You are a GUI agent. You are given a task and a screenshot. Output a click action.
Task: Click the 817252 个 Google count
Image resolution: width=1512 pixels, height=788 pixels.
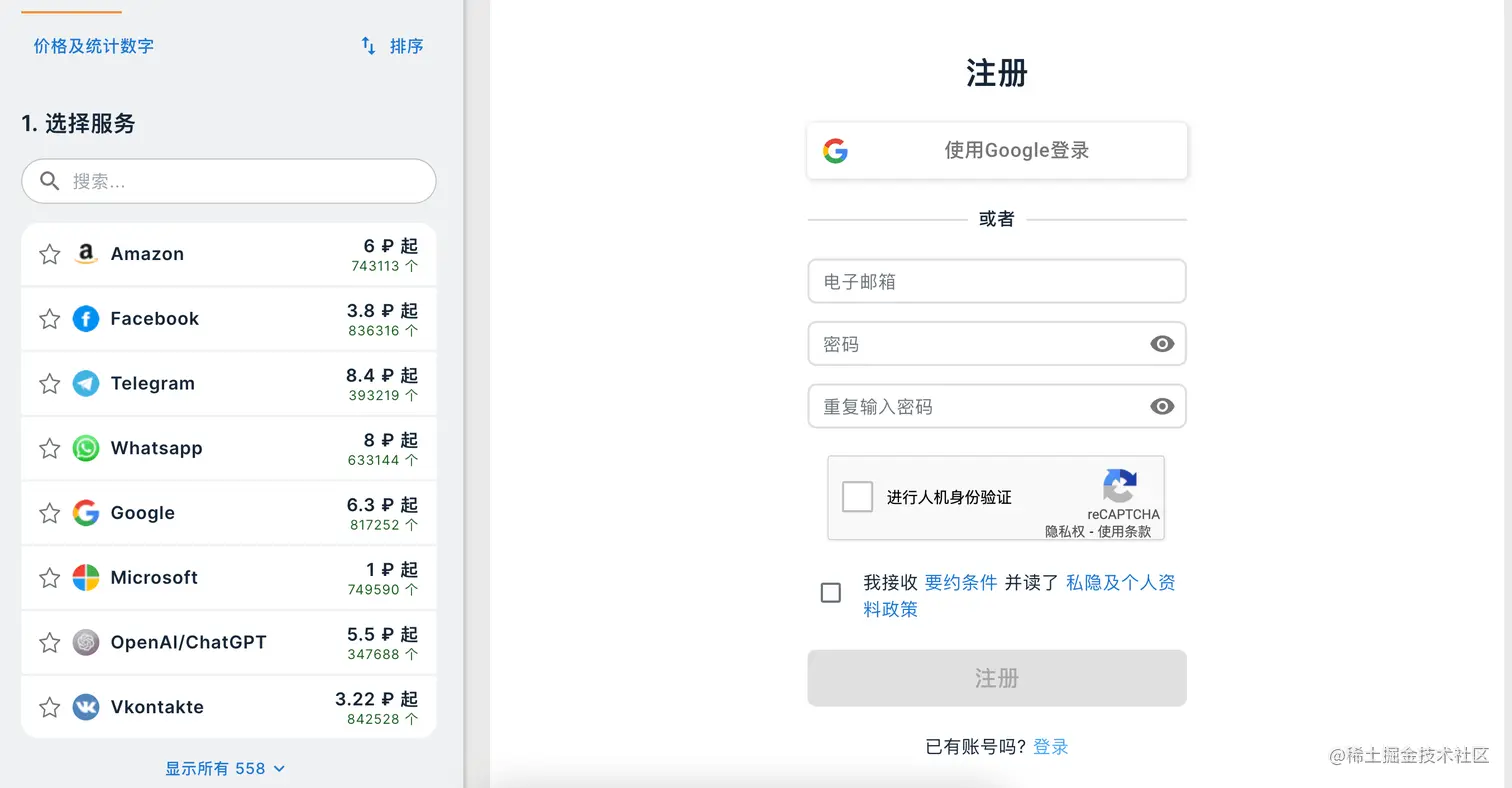(384, 525)
